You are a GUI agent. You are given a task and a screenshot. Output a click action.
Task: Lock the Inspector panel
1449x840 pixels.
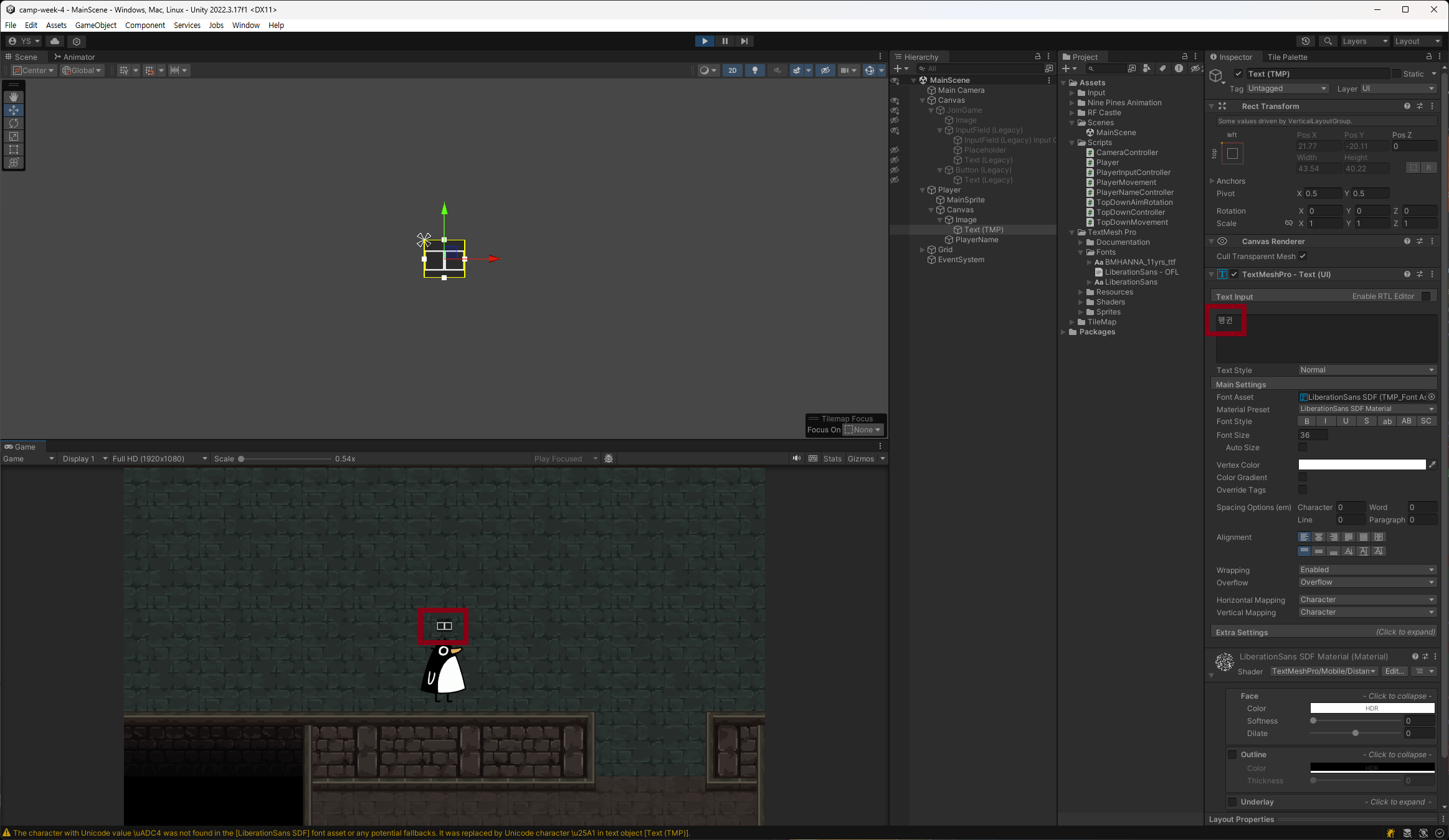[x=1429, y=56]
